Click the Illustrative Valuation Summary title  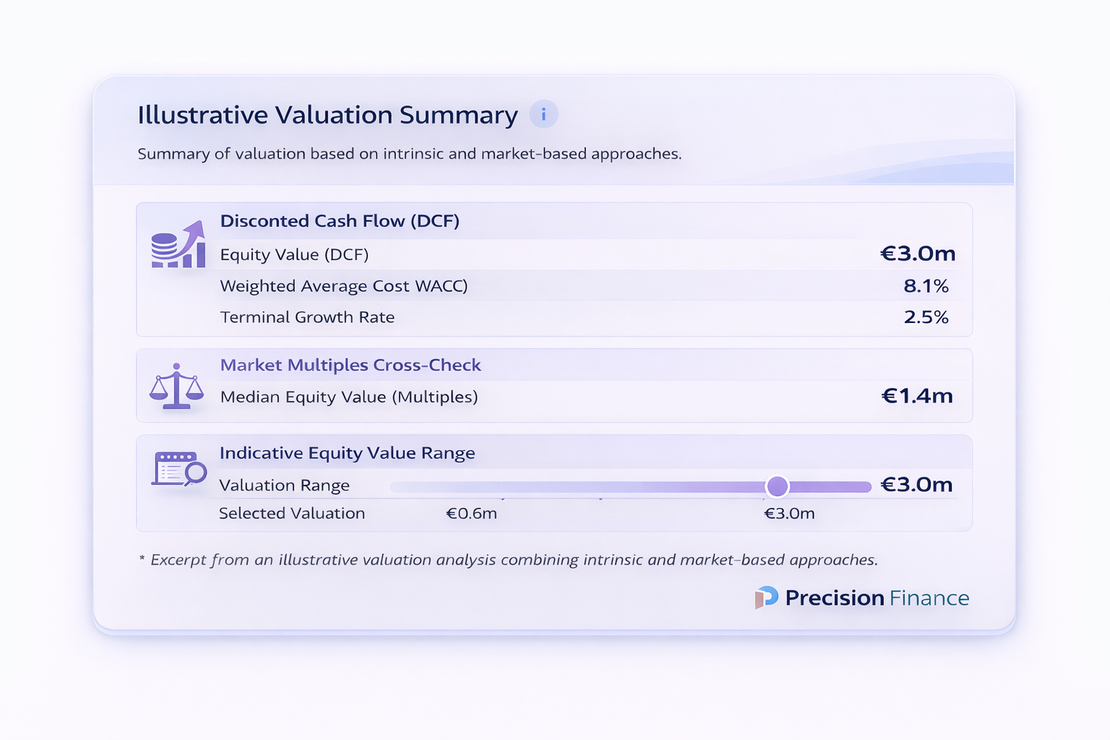[x=327, y=115]
